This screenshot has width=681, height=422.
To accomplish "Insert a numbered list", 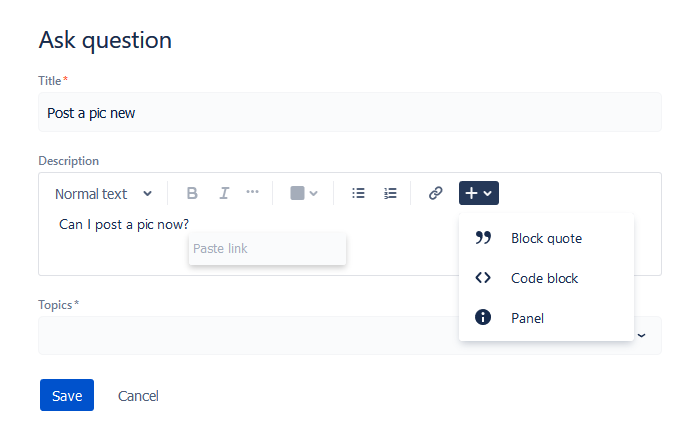I will coord(390,193).
